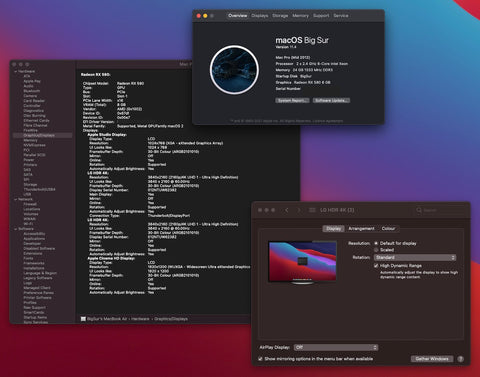Select Applications under Software
480x377 pixels.
point(34,239)
